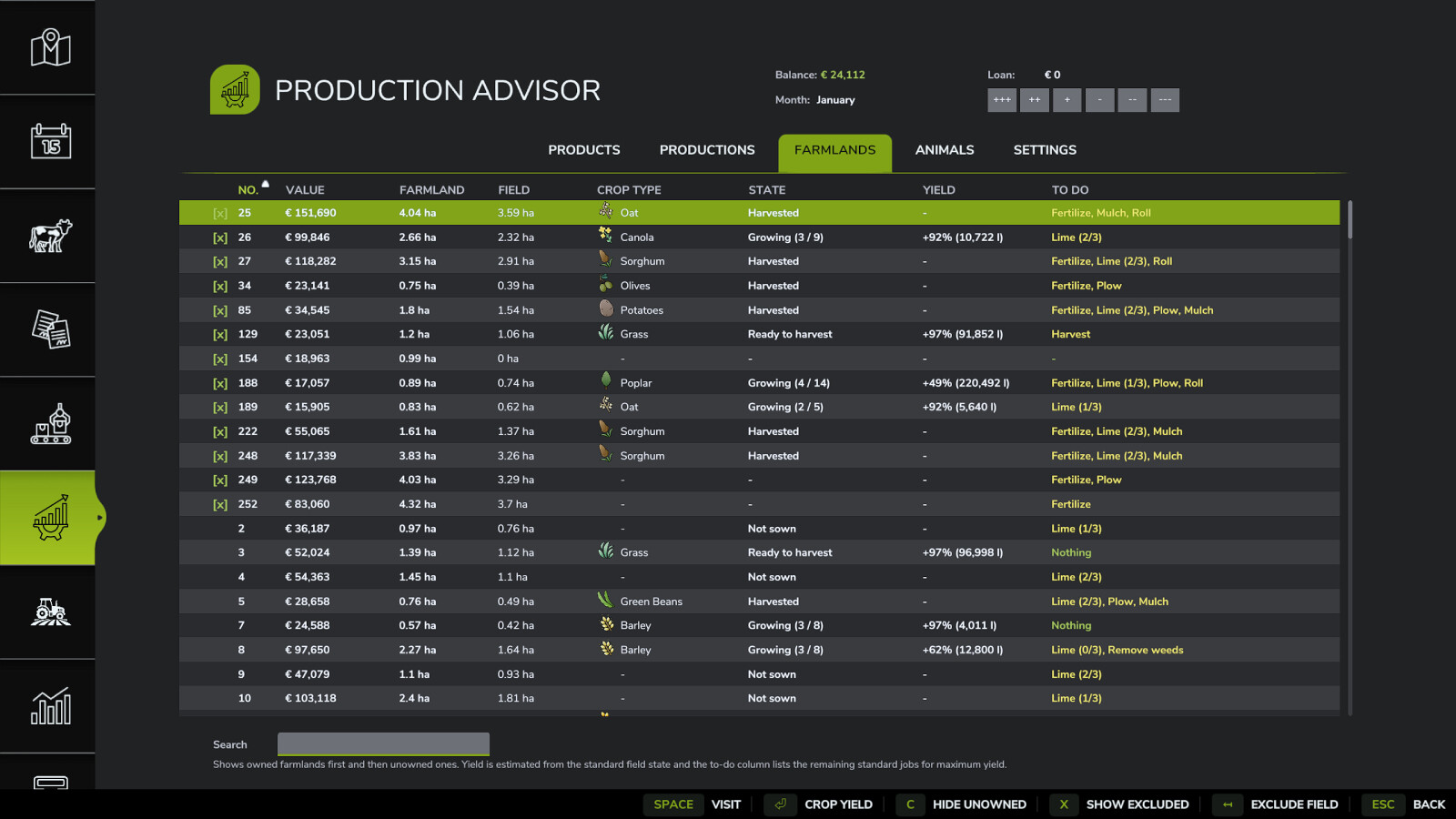The height and width of the screenshot is (819, 1456).
Task: Focus the Search input field
Action: 383,744
